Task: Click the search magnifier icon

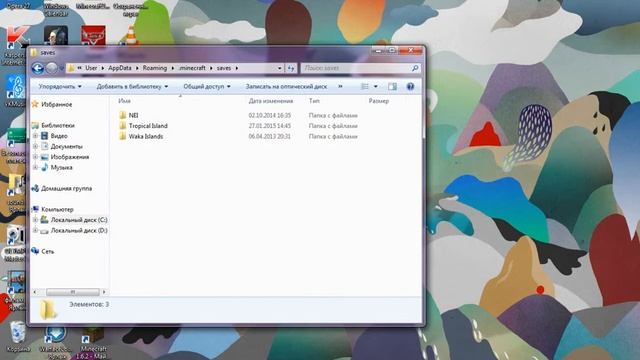Action: (415, 68)
